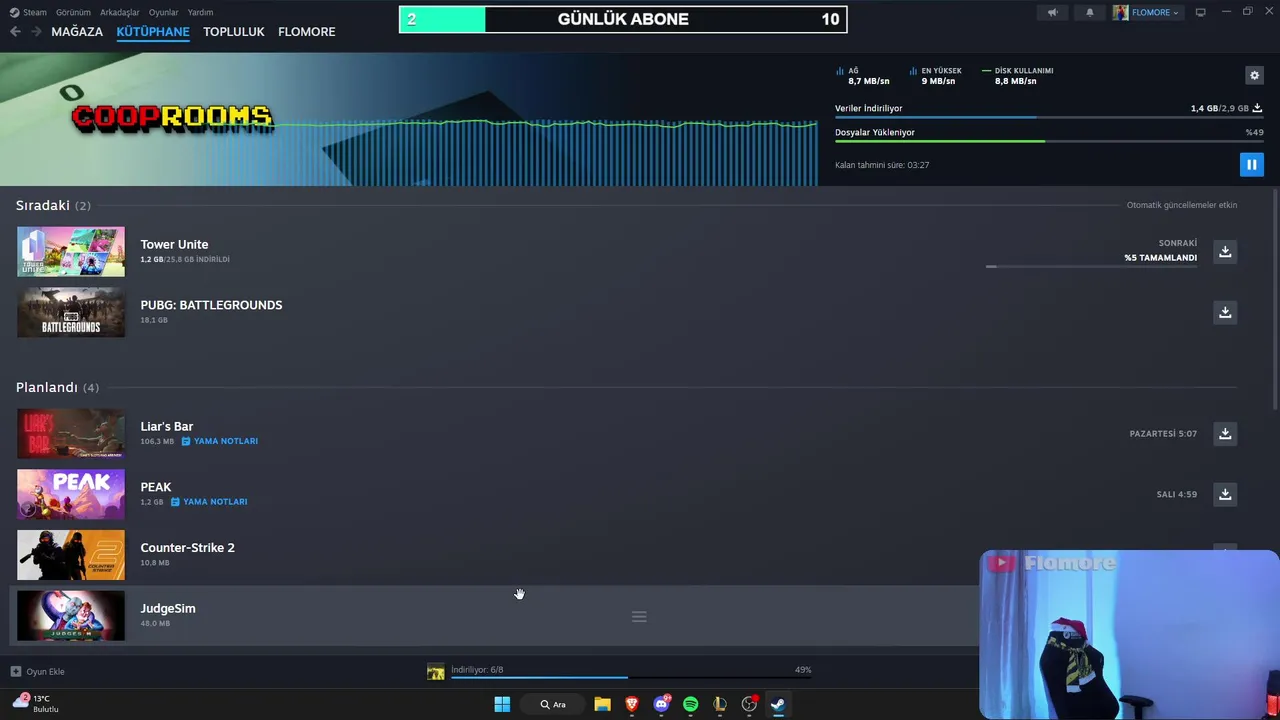This screenshot has width=1280, height=720.
Task: Click the Dosyalar Yükleniyor progress bar
Action: [x=1048, y=141]
